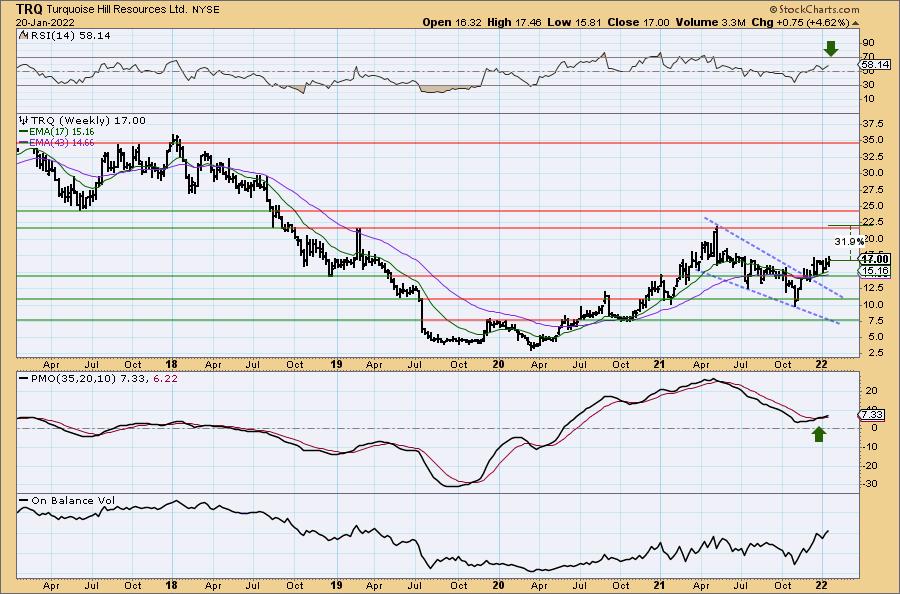Click the PMO 7.33 value tag on right axis
Image resolution: width=900 pixels, height=594 pixels.
click(x=872, y=414)
